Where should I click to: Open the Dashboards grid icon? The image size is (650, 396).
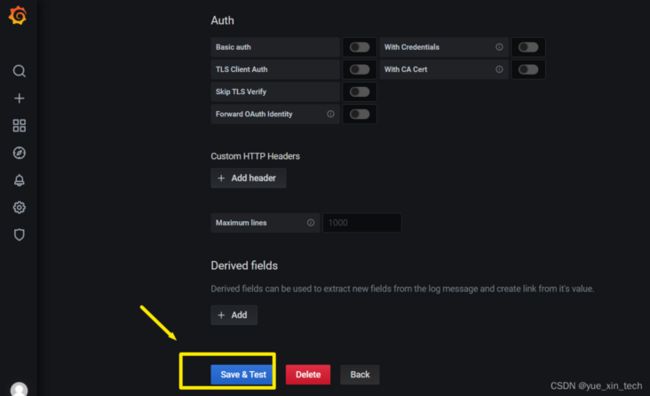[19, 126]
